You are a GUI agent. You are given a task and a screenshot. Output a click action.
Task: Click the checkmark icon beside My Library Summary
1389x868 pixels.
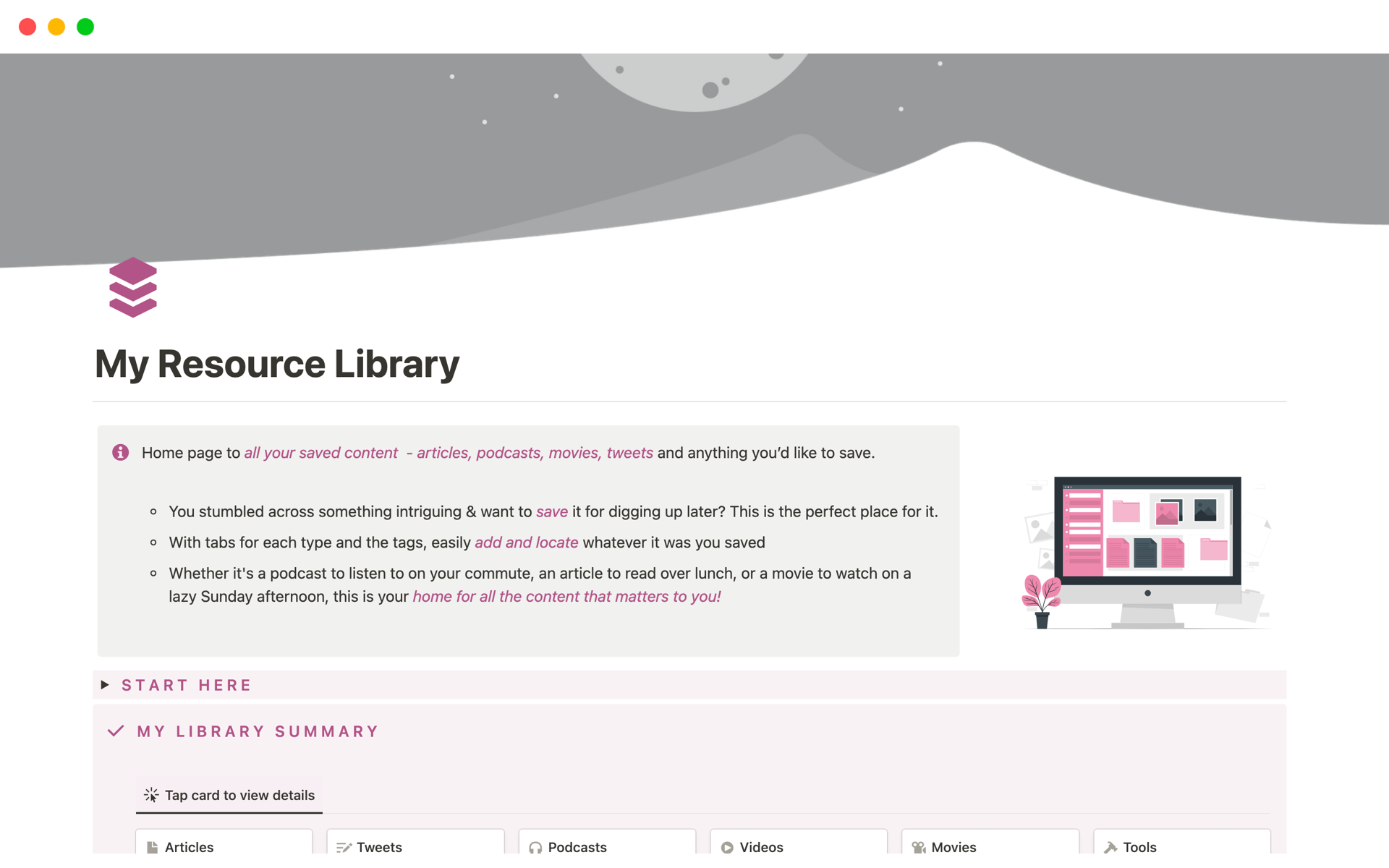pyautogui.click(x=116, y=731)
